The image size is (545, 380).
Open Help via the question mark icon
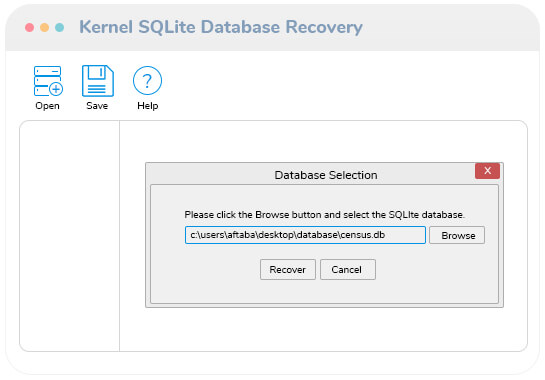[x=147, y=81]
